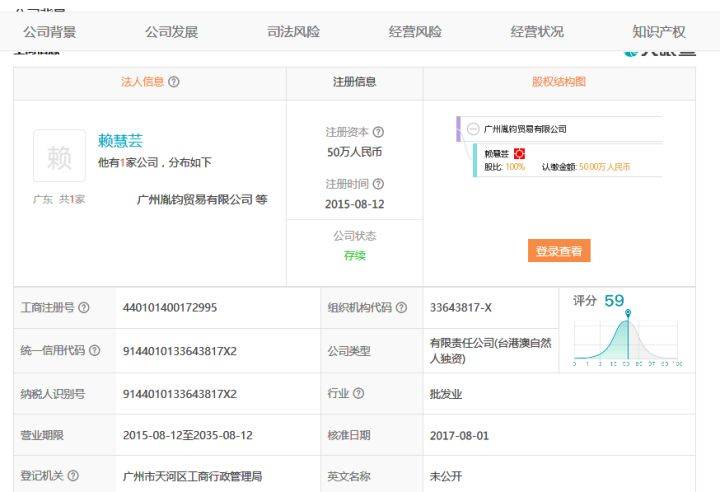Click 有限责任公司(台港澳自然人独资) company type
Image resolution: width=720 pixels, height=492 pixels.
490,351
